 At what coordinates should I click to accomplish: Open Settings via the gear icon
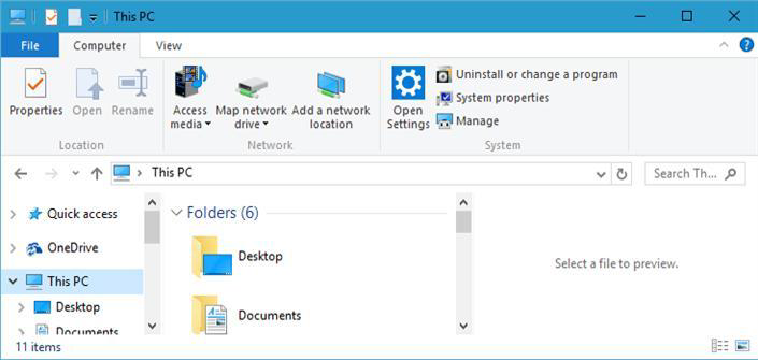(x=408, y=83)
